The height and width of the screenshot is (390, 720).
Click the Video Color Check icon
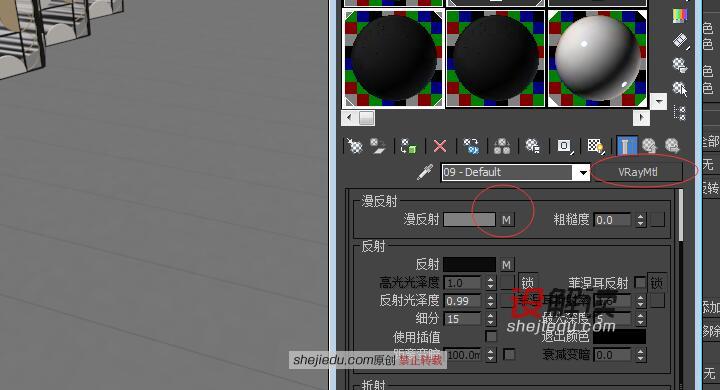click(x=680, y=17)
